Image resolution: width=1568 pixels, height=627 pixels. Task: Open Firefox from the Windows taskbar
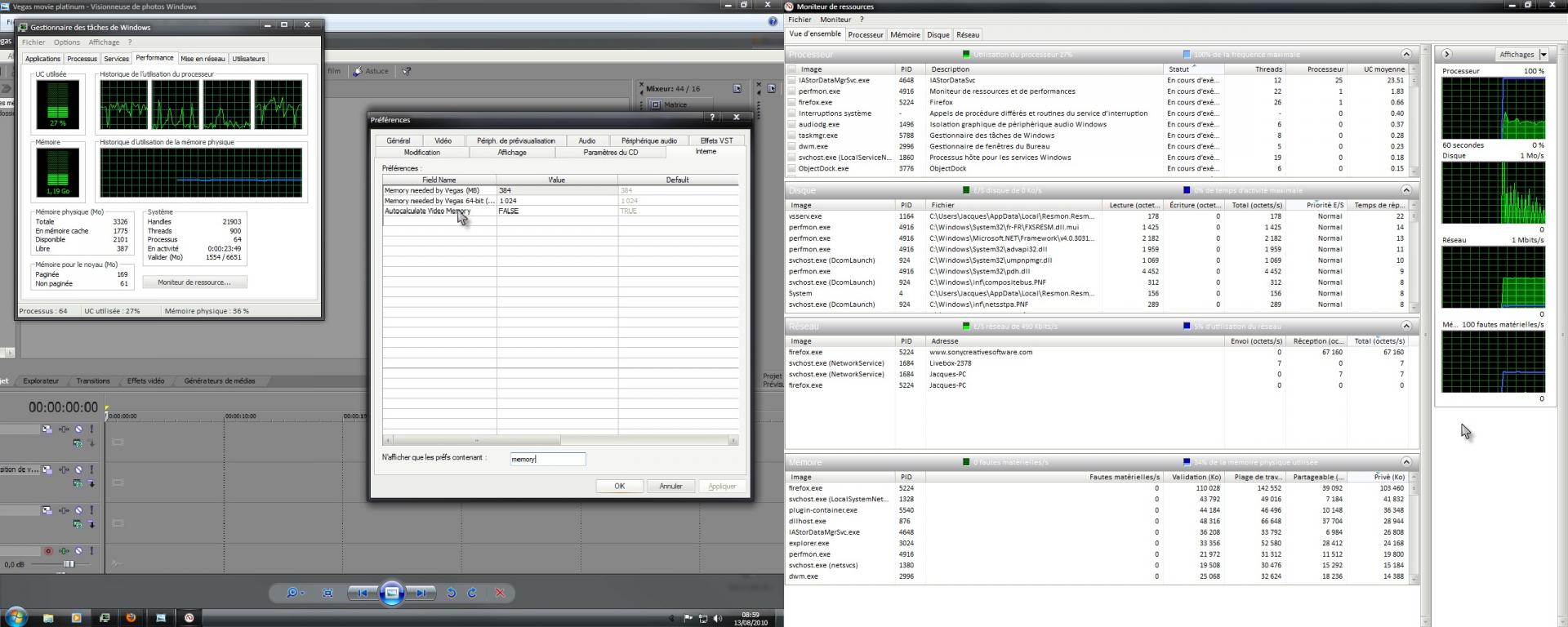click(x=131, y=618)
